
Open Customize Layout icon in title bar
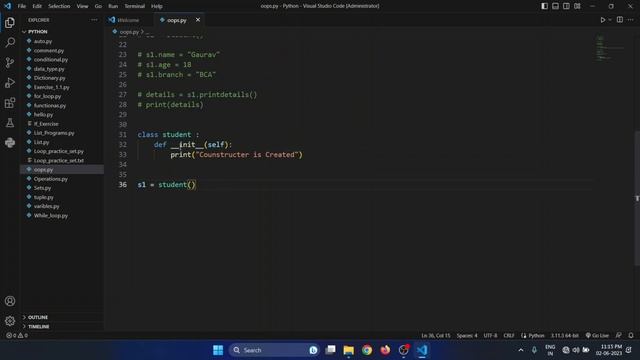pos(577,6)
